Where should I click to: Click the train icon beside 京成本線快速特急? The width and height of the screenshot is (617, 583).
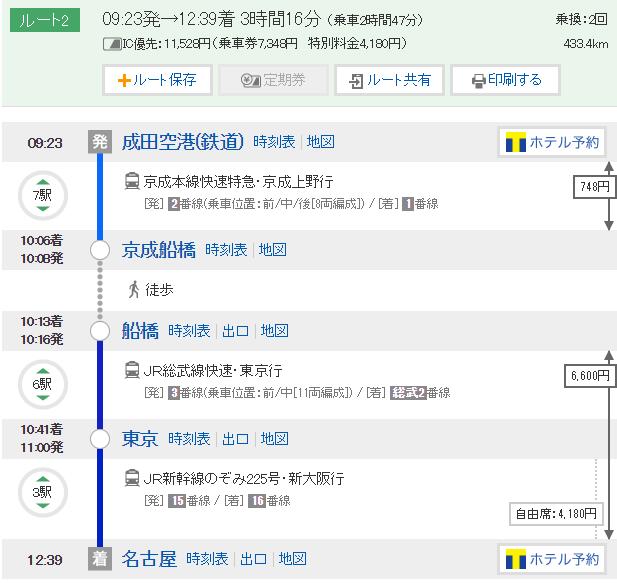click(x=132, y=181)
